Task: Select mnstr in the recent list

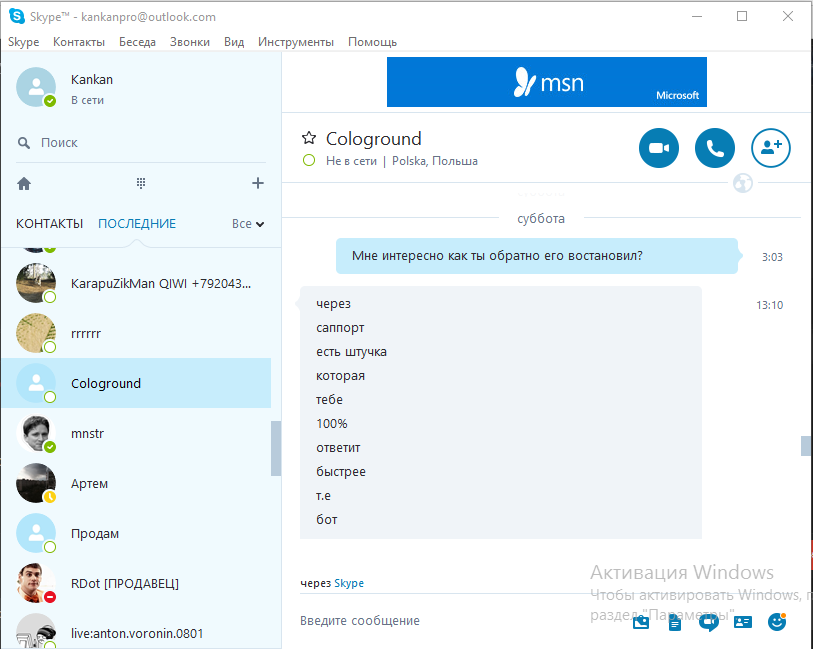Action: coord(136,433)
